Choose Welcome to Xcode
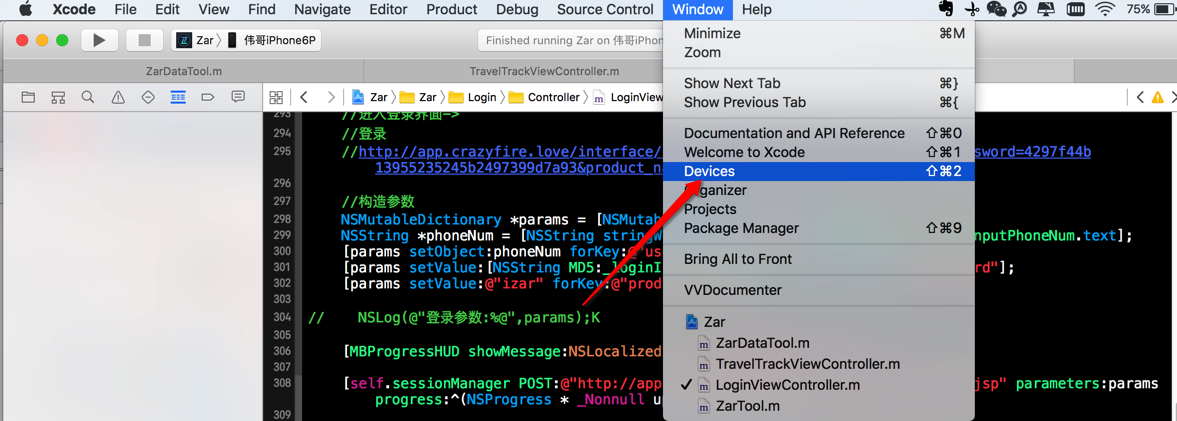 point(819,152)
